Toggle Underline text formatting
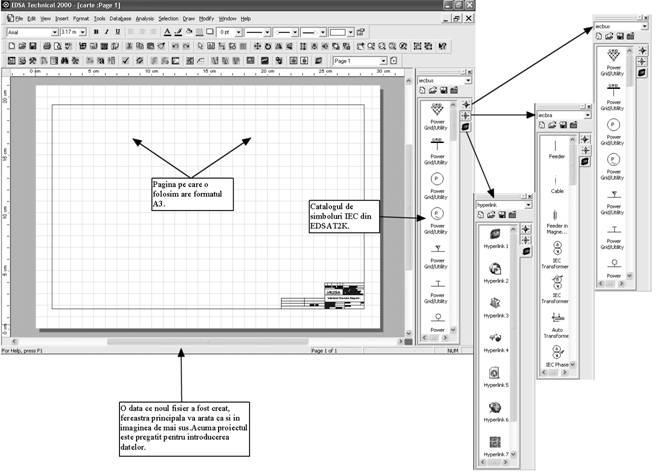 (x=117, y=32)
